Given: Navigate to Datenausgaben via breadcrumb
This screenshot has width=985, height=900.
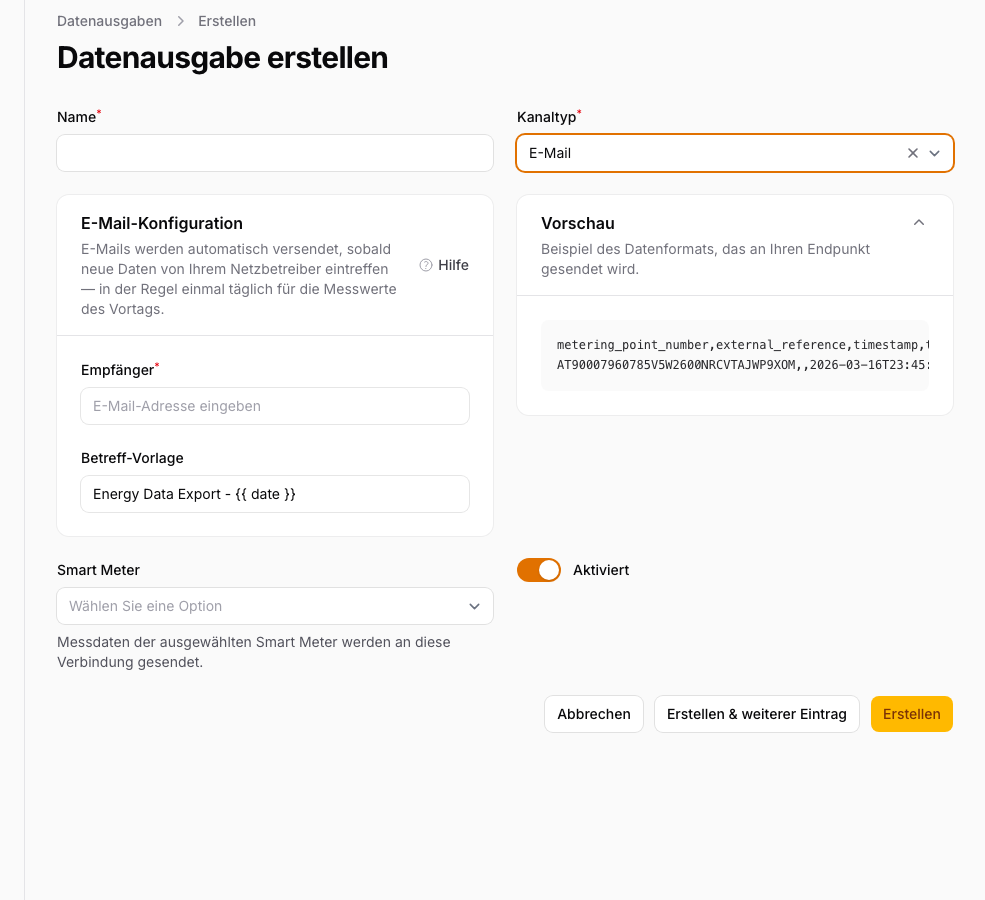Looking at the screenshot, I should click(x=109, y=20).
